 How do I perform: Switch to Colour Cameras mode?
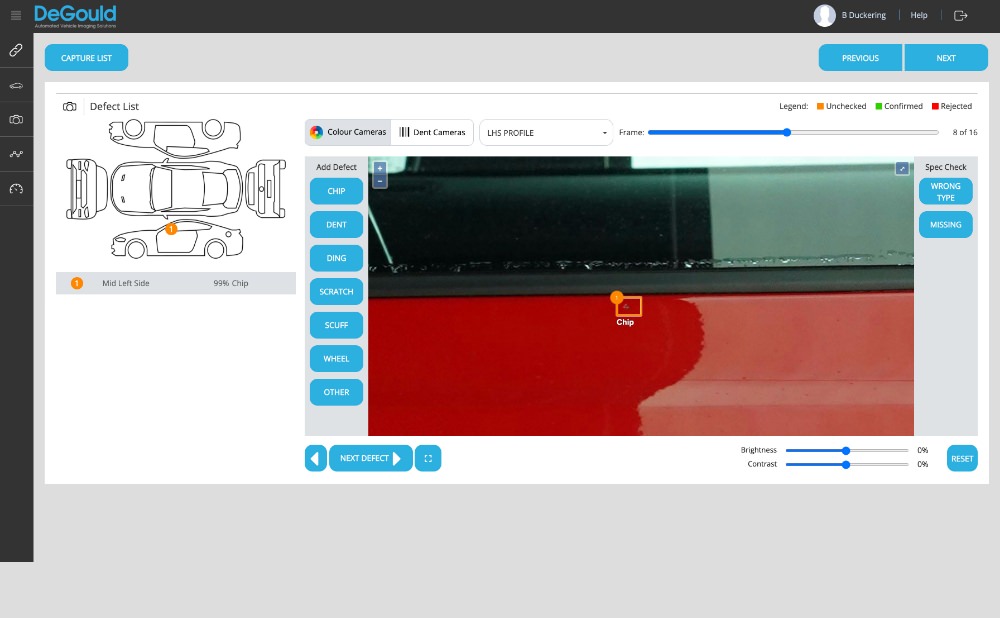pyautogui.click(x=348, y=132)
